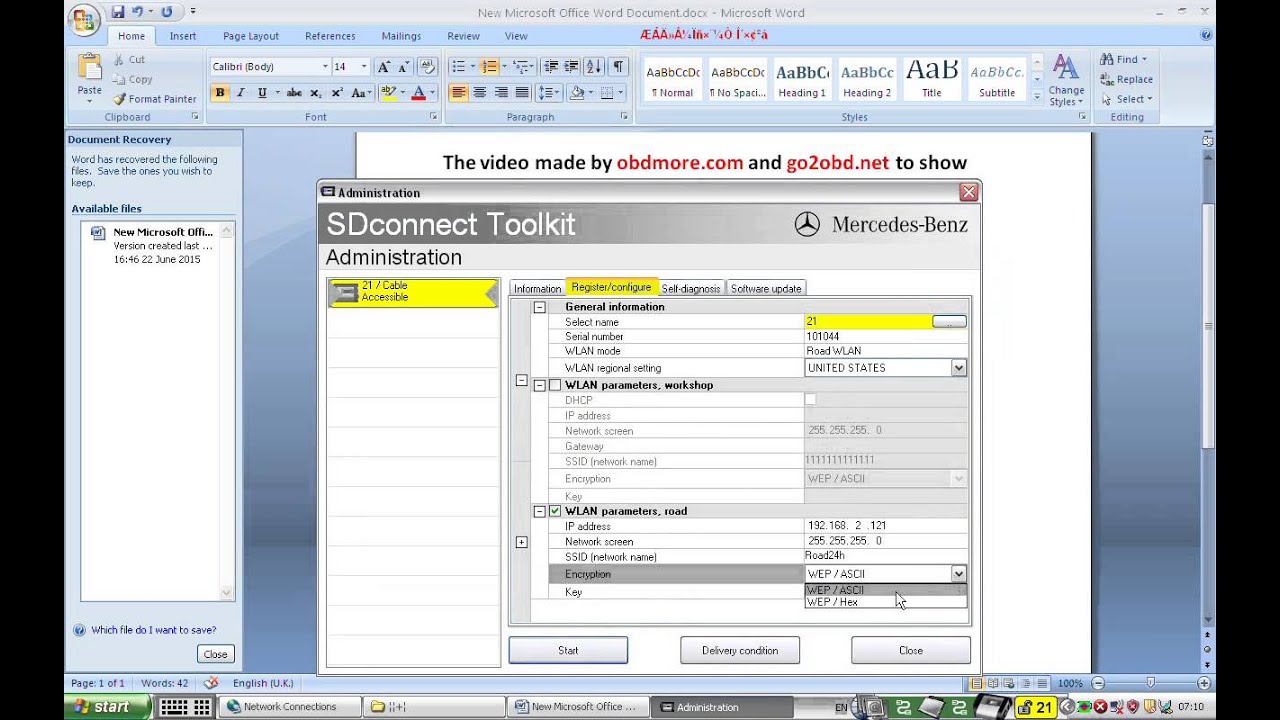Justify the text in Word

tap(521, 93)
